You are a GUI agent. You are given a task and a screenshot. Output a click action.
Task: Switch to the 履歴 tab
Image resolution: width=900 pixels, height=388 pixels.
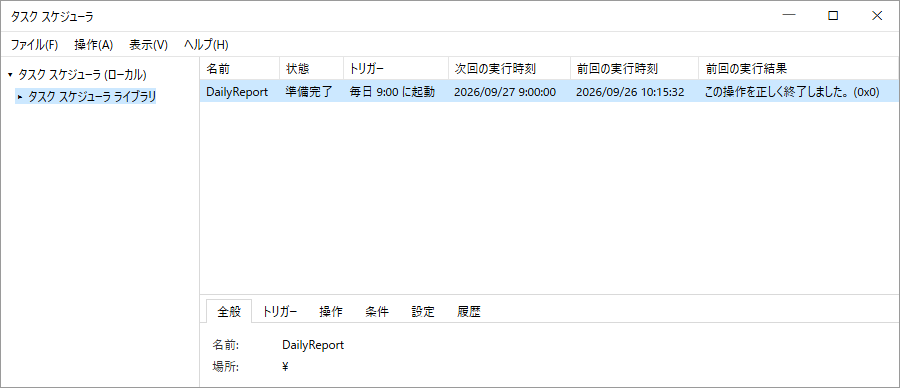click(x=469, y=312)
